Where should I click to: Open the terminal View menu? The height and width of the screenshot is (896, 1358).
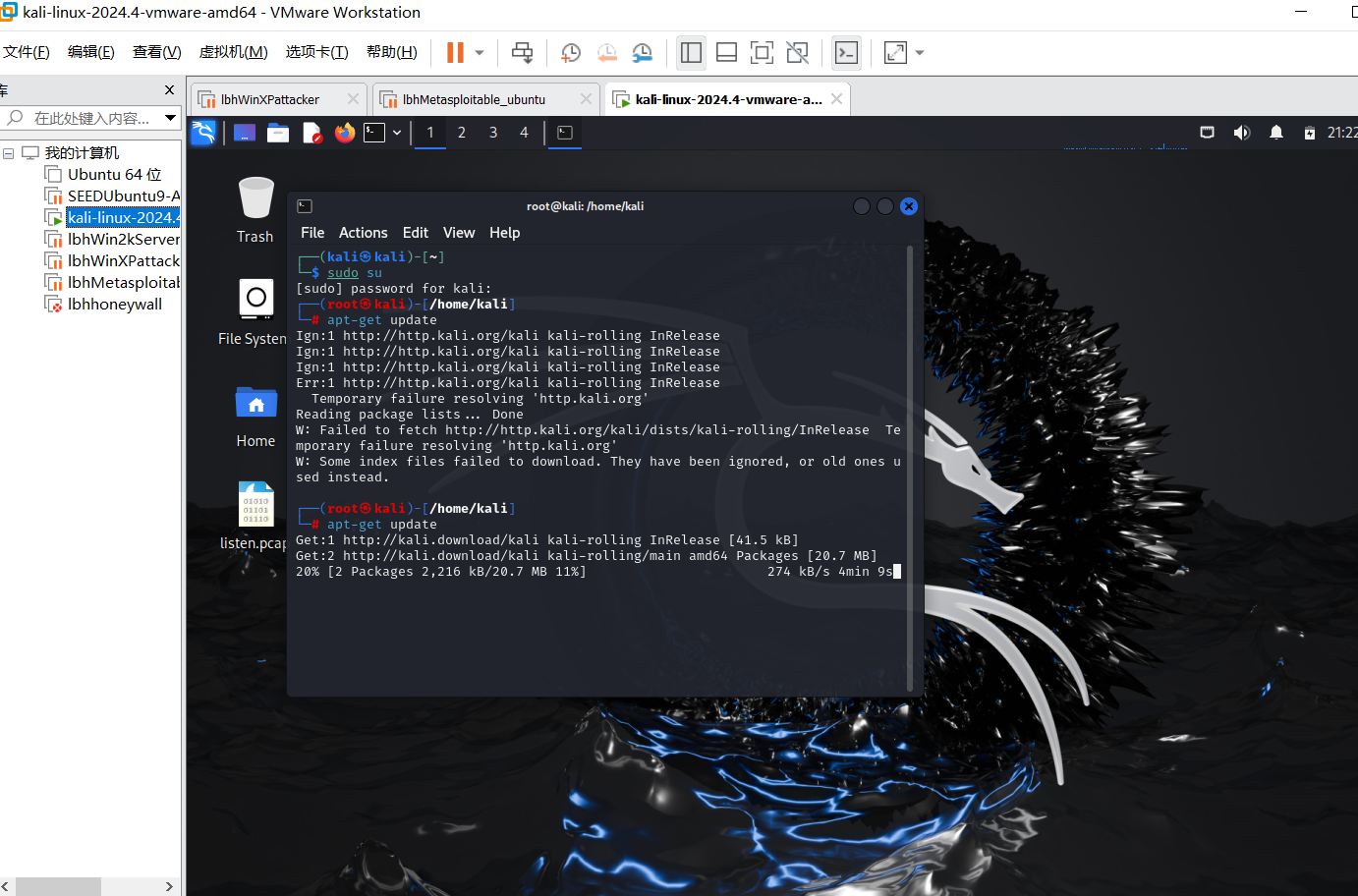pos(459,233)
